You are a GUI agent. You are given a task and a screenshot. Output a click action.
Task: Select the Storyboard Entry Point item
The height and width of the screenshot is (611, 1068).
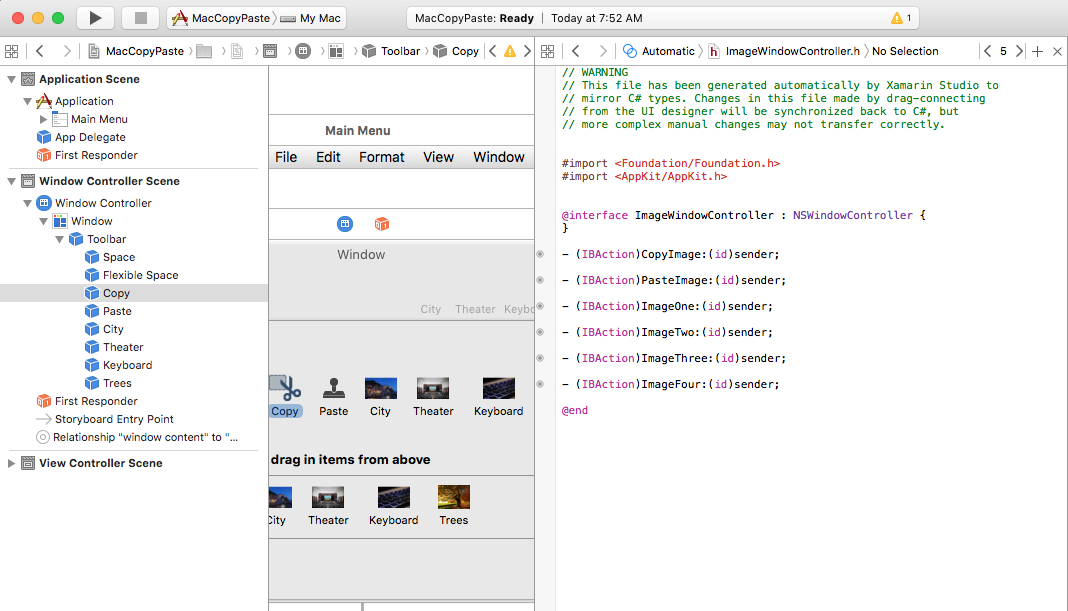pyautogui.click(x=114, y=419)
